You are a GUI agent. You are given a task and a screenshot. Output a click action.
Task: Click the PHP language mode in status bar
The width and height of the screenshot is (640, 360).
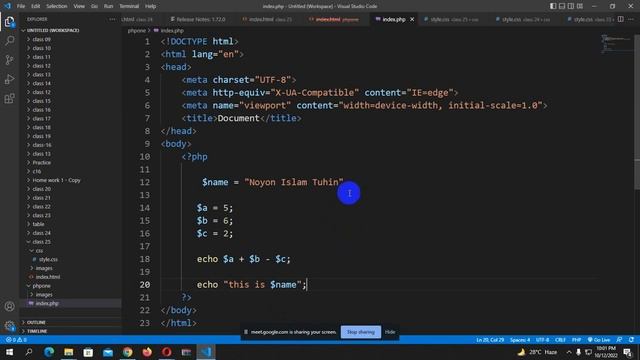pyautogui.click(x=576, y=340)
